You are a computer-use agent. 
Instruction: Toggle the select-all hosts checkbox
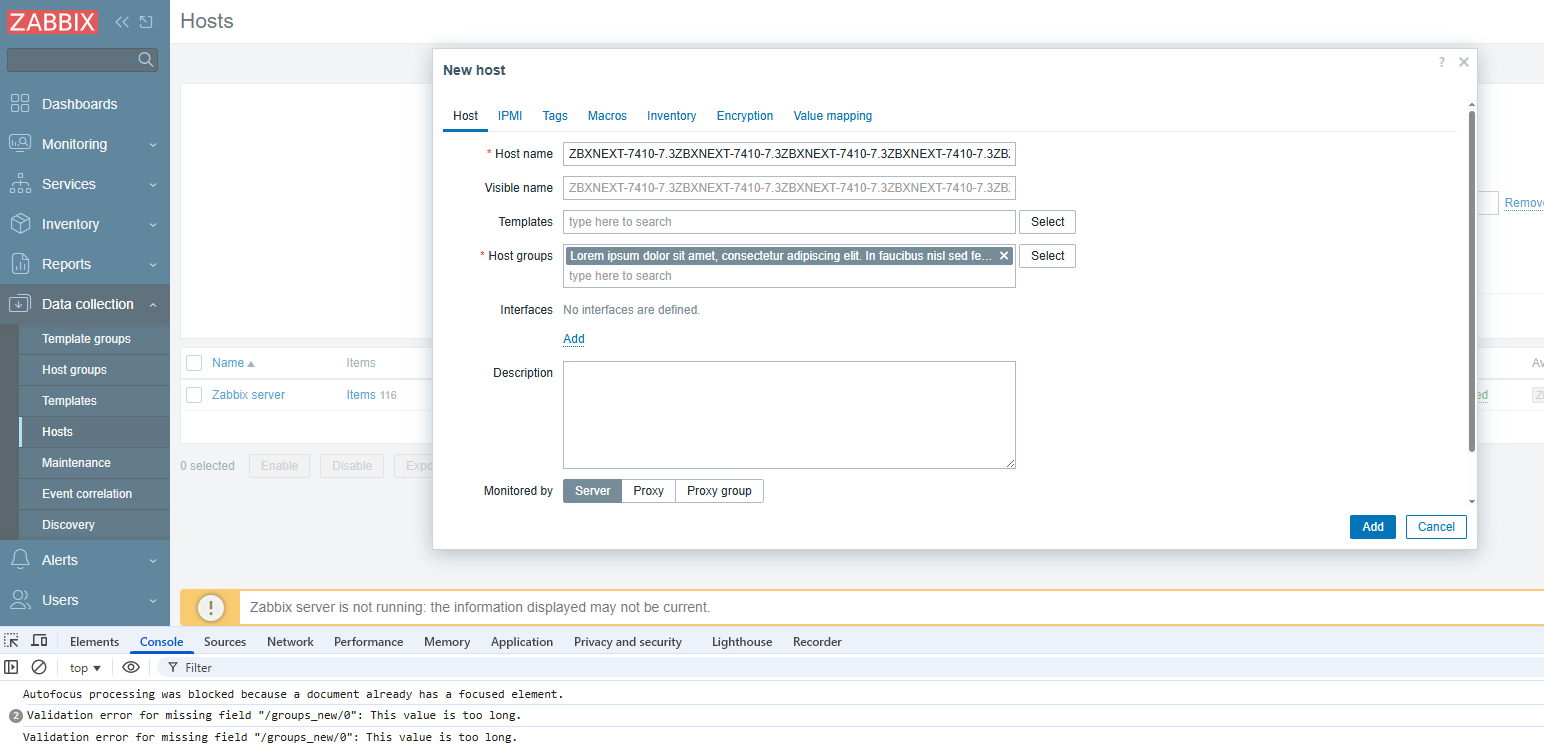[x=194, y=363]
